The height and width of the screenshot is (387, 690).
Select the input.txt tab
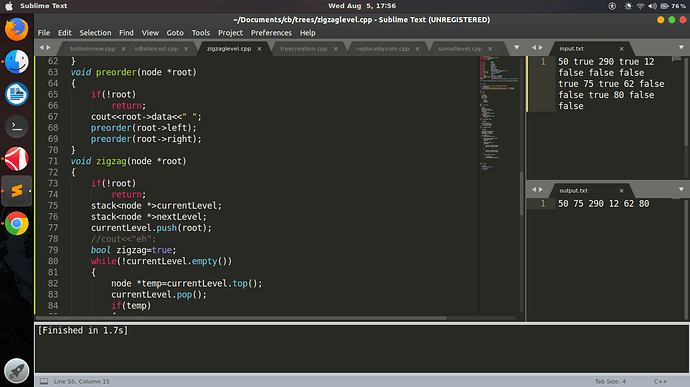click(572, 49)
